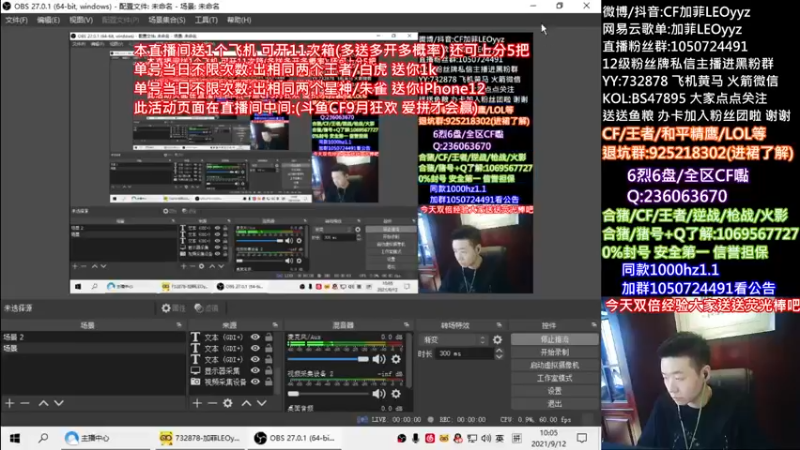Open the 视图(V) menu
The width and height of the screenshot is (800, 450).
click(x=81, y=20)
